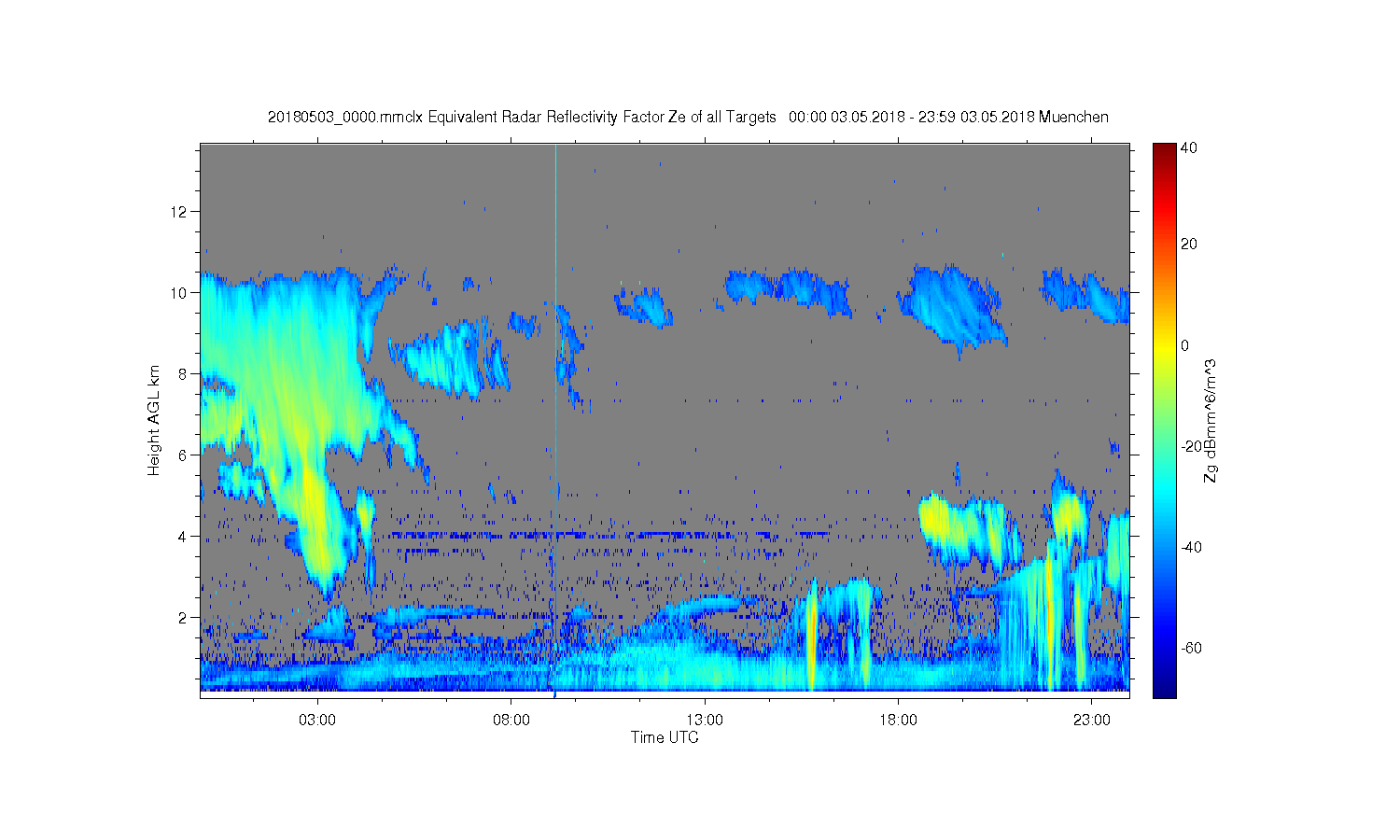Click the colorbar value 0
This screenshot has width=1400, height=840.
[1185, 345]
